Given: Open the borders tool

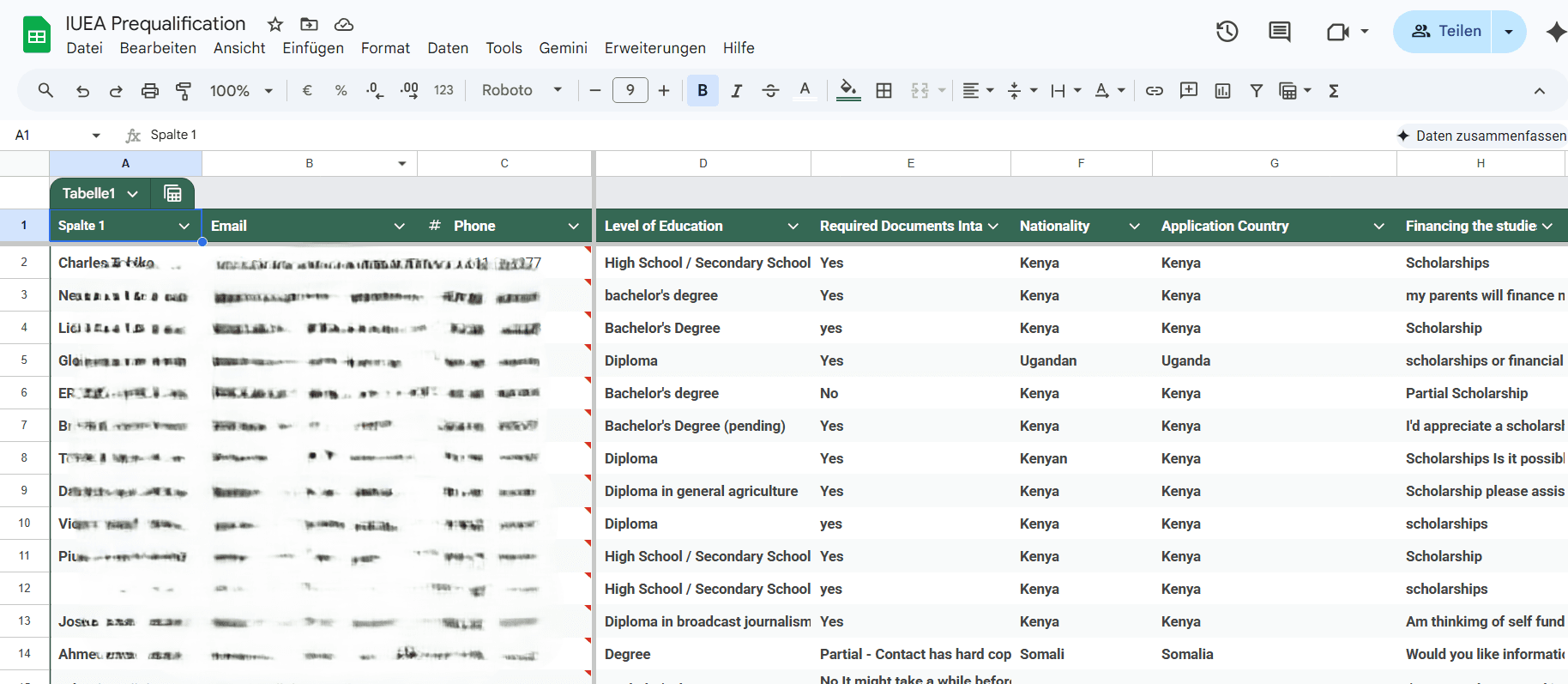Looking at the screenshot, I should (884, 90).
